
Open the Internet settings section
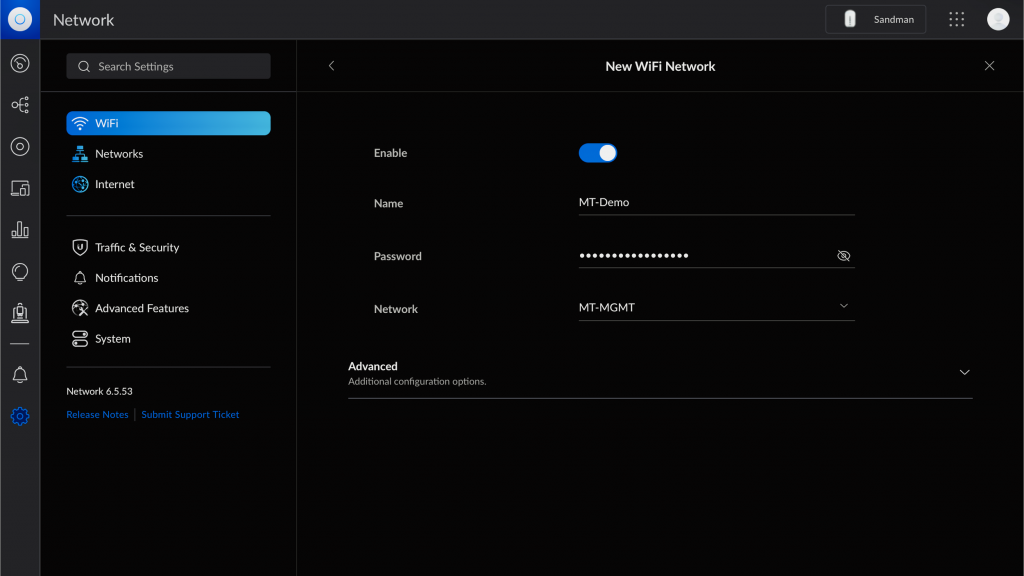pos(168,184)
